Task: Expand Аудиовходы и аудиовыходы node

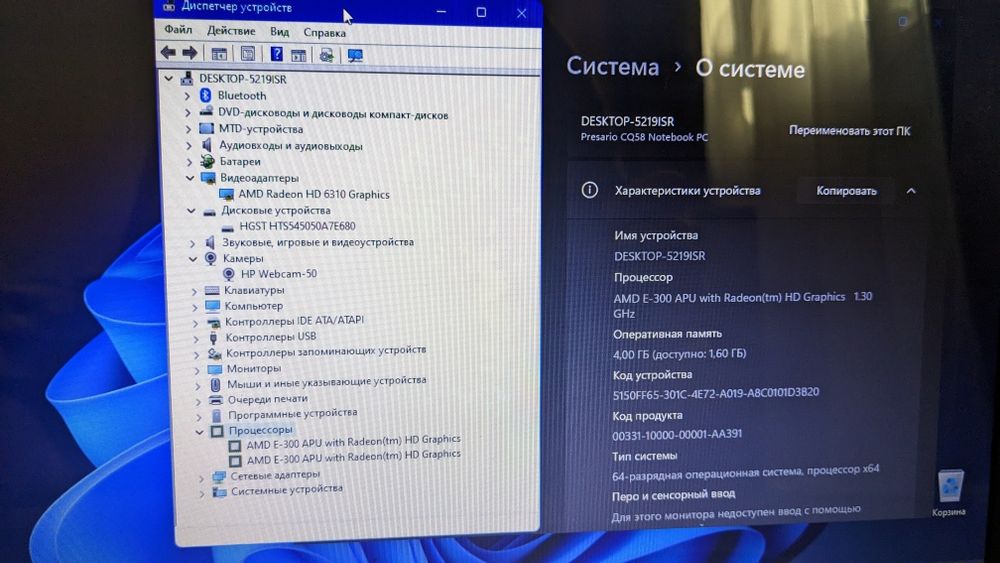Action: (189, 145)
